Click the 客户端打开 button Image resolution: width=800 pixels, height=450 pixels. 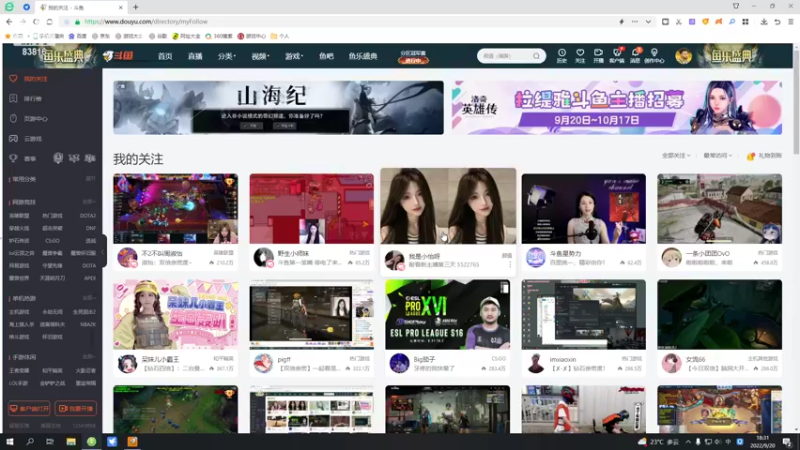click(x=29, y=409)
